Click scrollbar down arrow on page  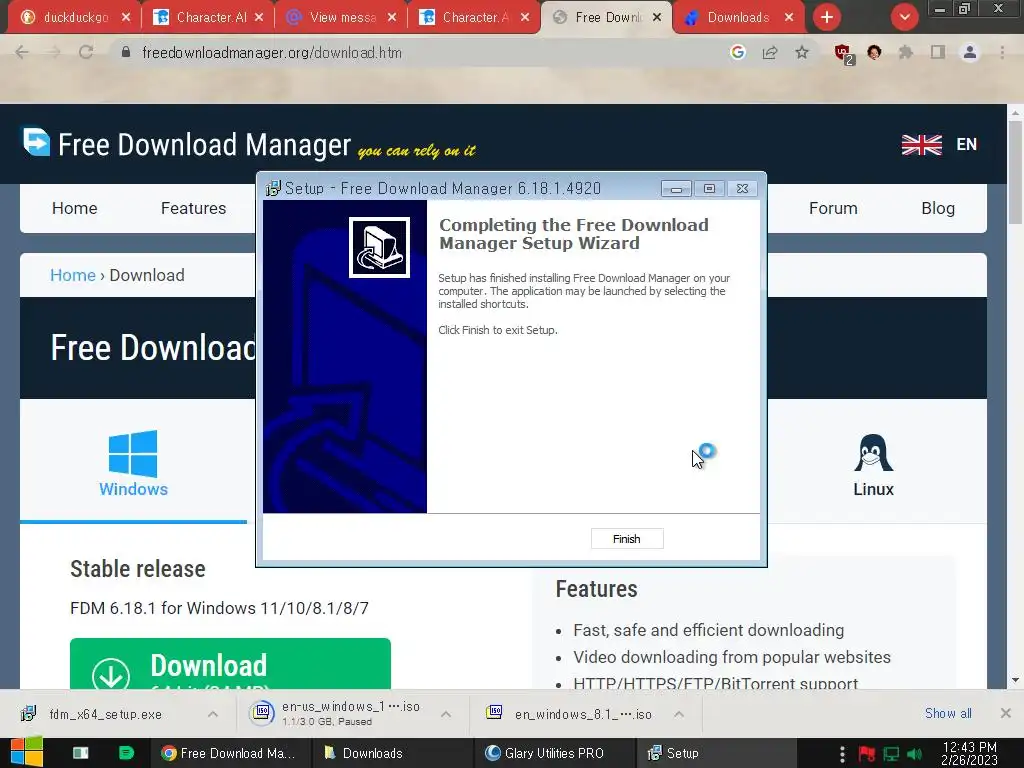click(x=1016, y=680)
